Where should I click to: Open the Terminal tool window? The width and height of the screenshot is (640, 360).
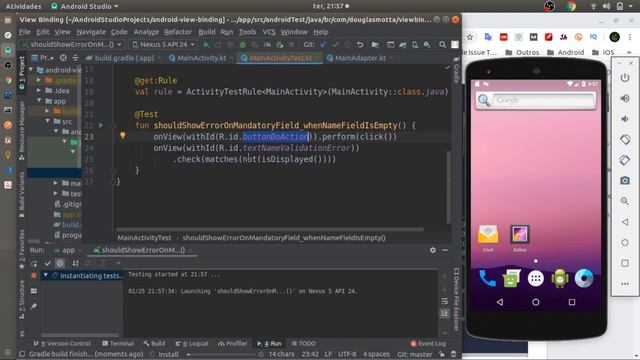tap(118, 343)
